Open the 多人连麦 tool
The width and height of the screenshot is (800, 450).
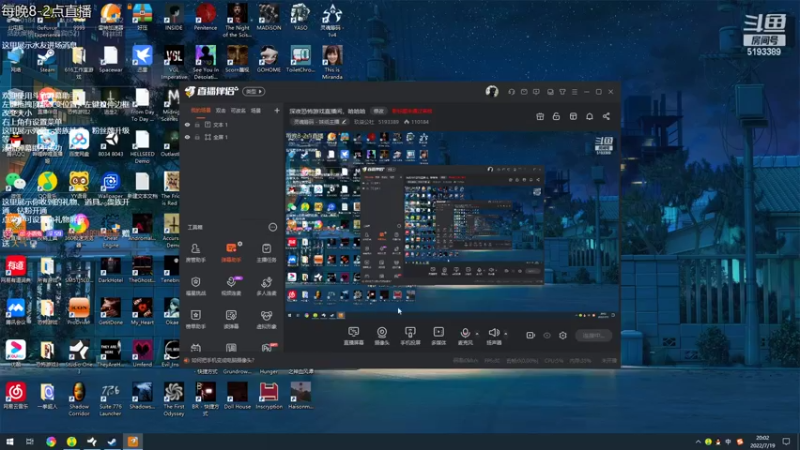click(x=266, y=286)
